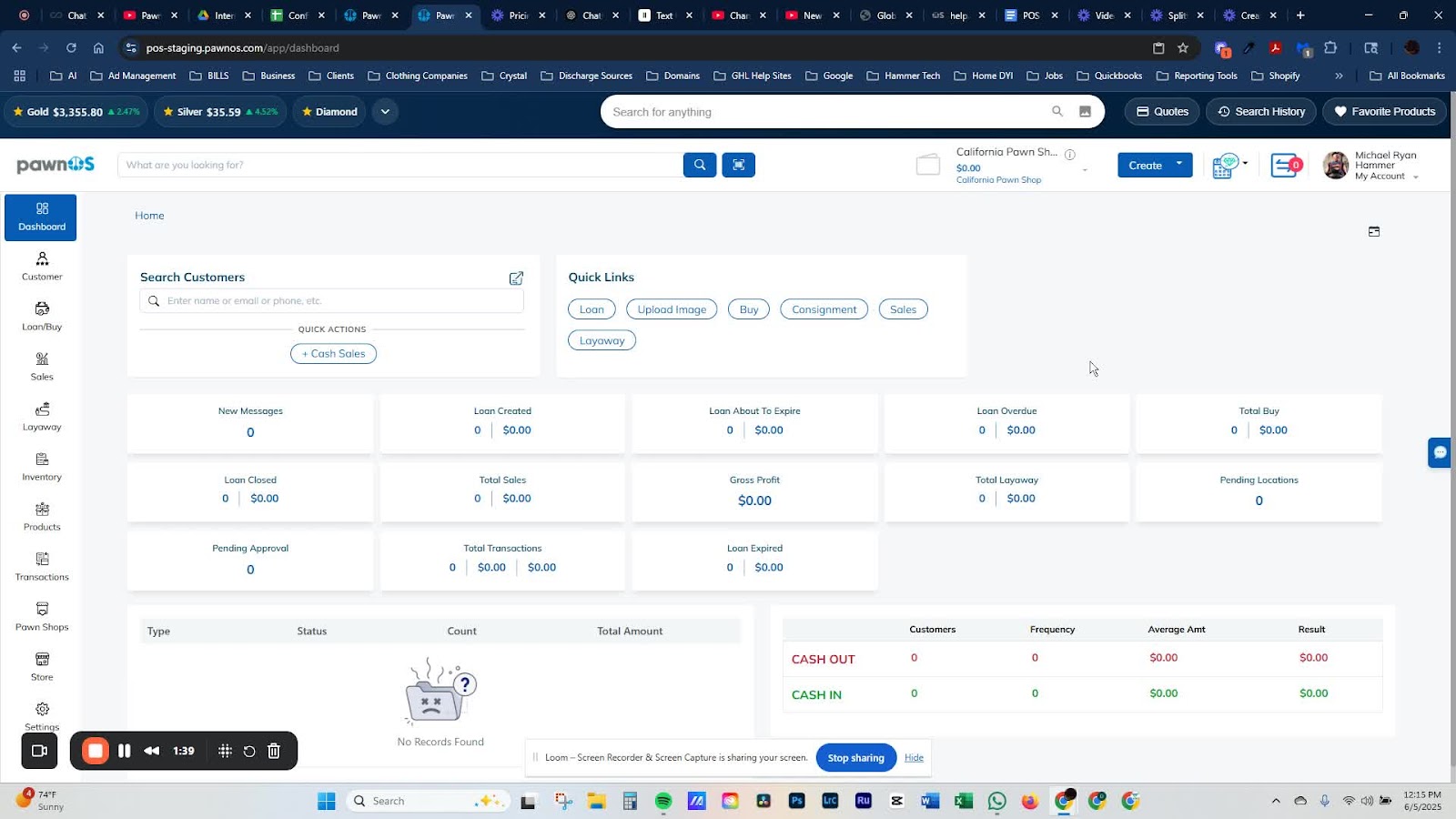Focus the customer name or email search field

point(332,301)
